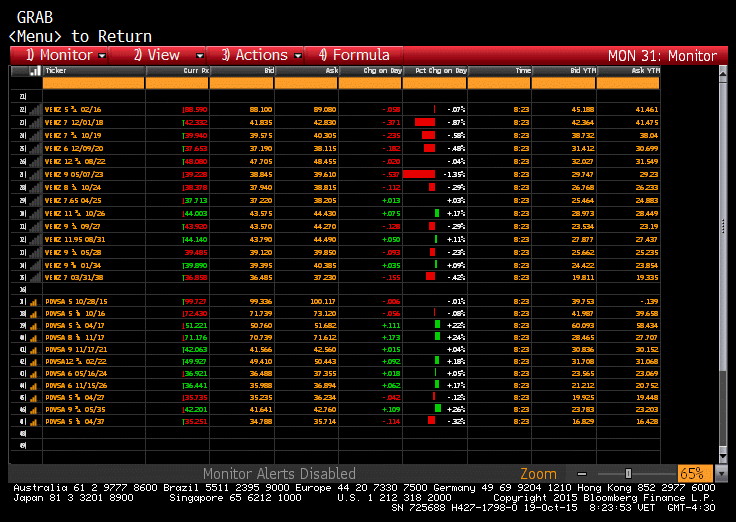Click the Bid YTM column header
Viewport: 736px width, 522px height.
pos(564,71)
